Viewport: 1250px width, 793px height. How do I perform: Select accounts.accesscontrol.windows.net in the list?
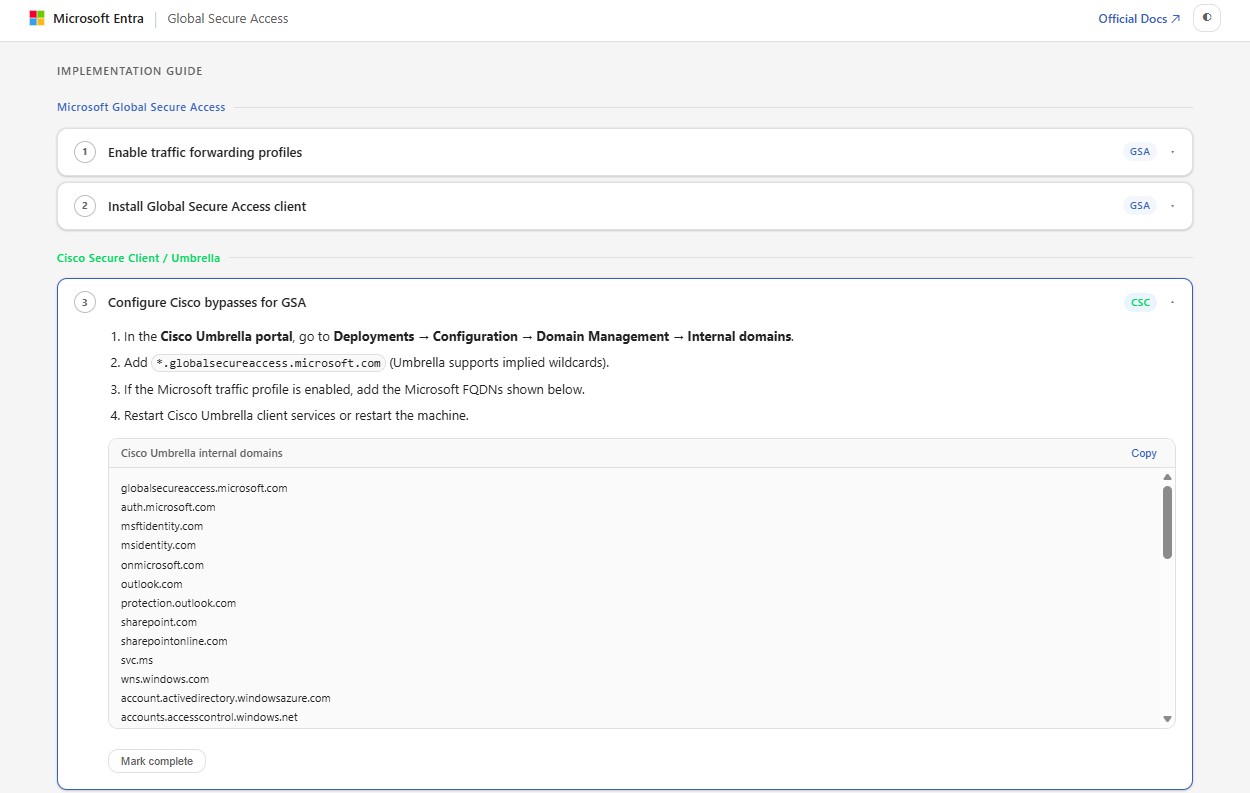(x=209, y=717)
